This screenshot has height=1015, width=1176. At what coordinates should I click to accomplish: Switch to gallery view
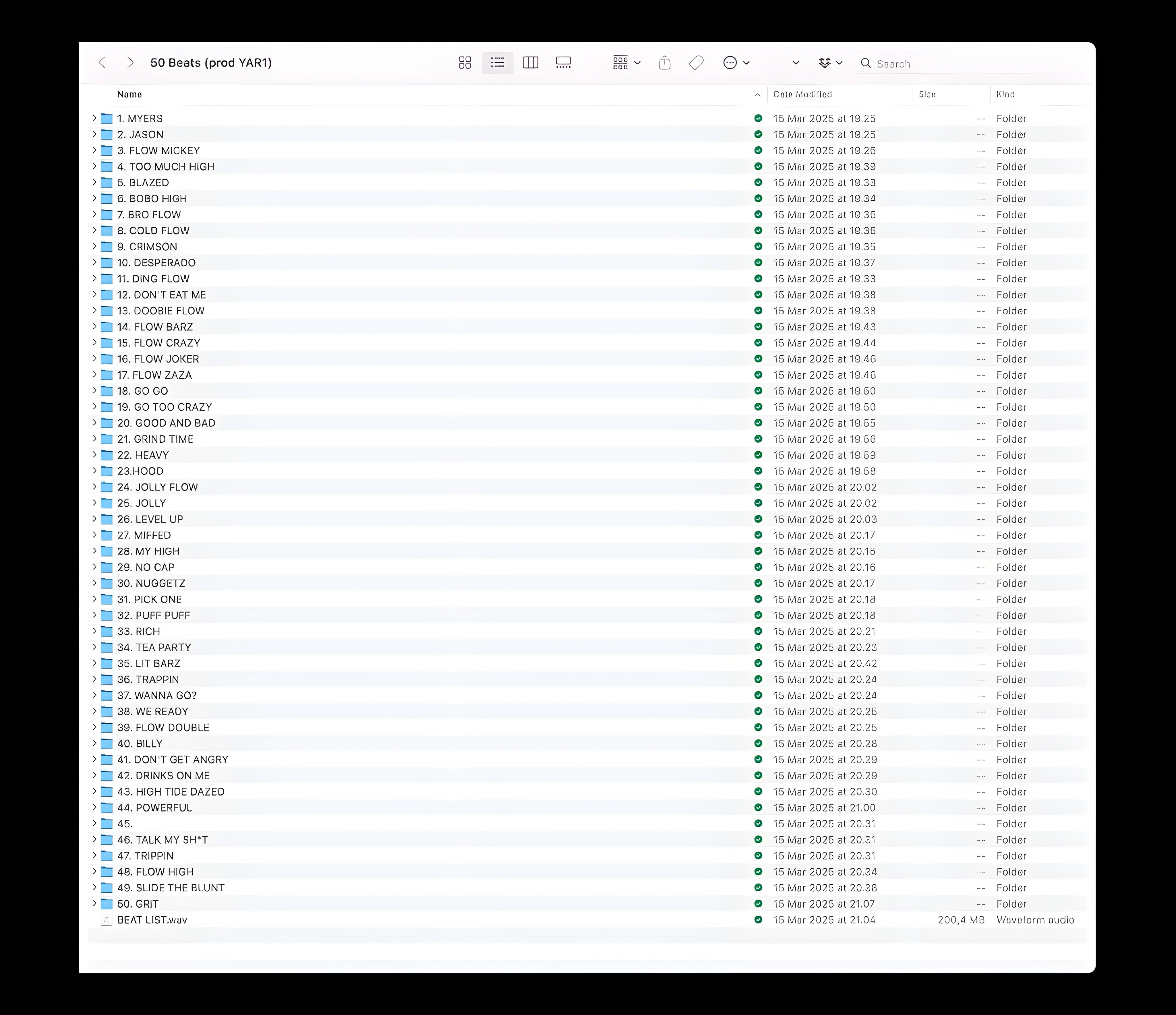coord(563,63)
